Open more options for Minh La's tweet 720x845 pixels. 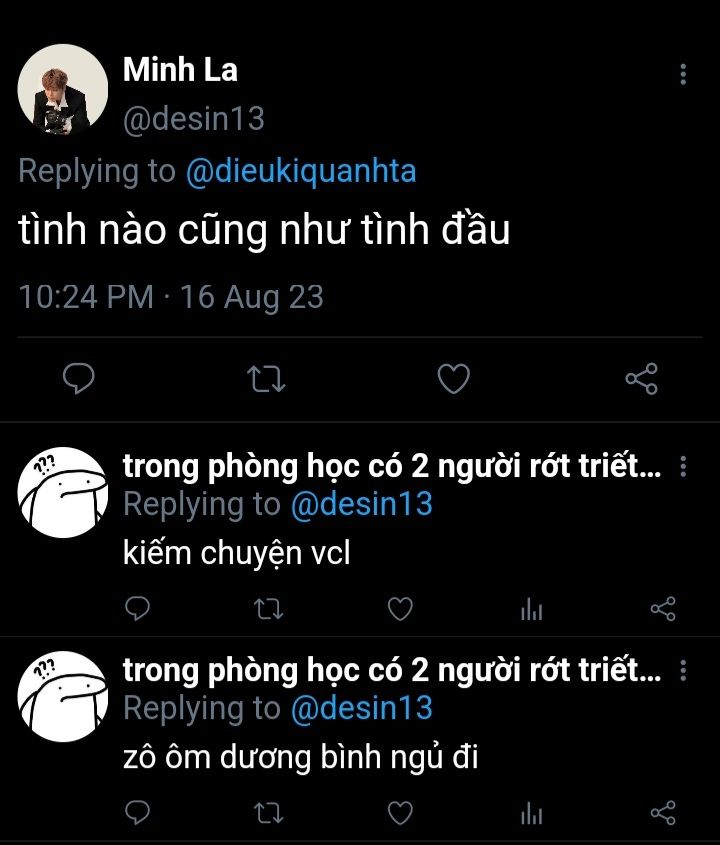683,74
